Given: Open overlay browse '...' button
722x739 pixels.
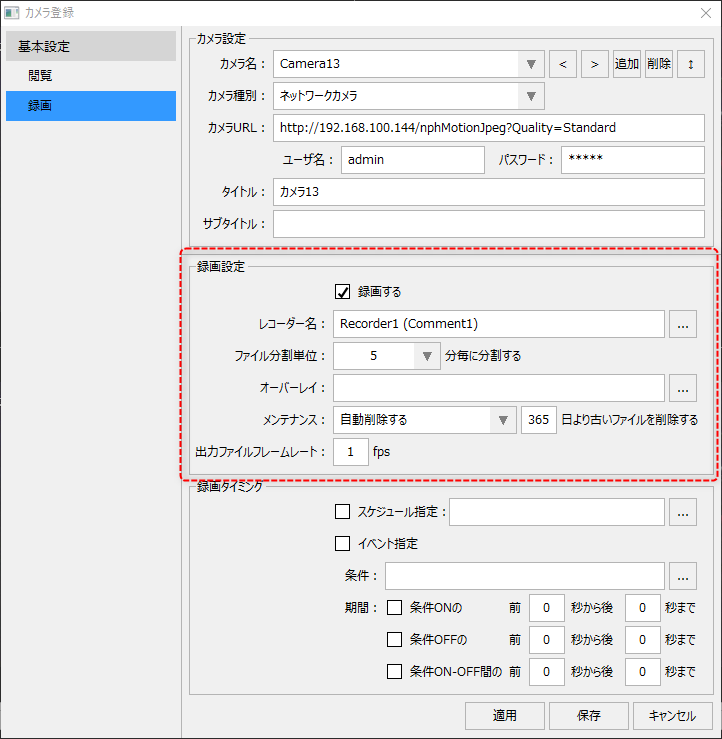Looking at the screenshot, I should coord(683,388).
